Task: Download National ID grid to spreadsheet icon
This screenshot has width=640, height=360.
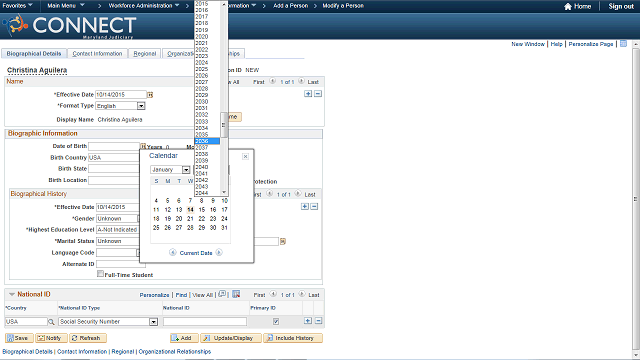Action: click(236, 294)
